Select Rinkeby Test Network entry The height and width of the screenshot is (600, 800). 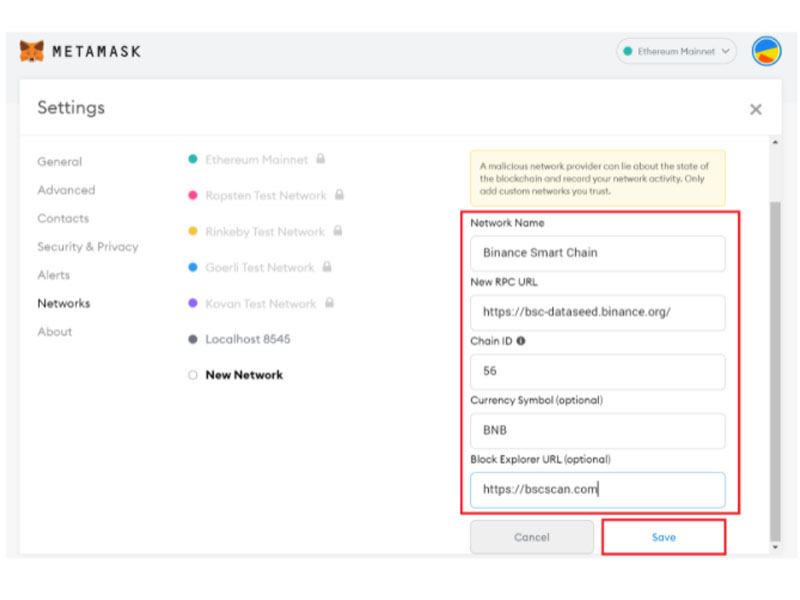pos(265,232)
